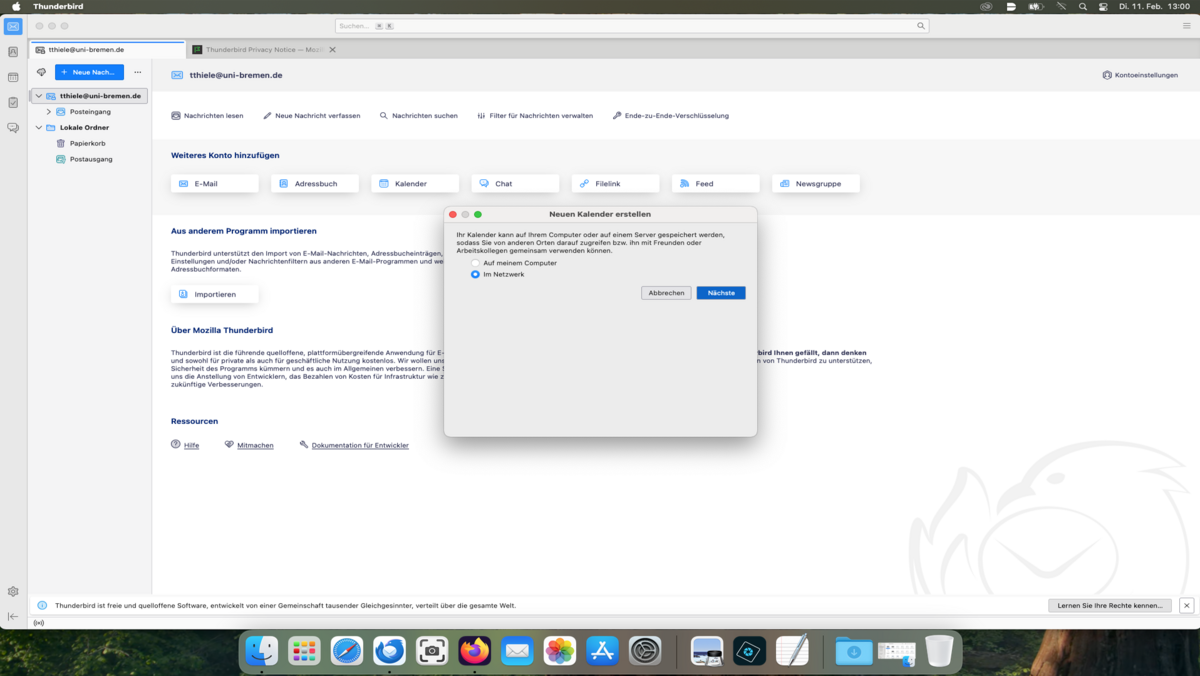Open the Address Book from the left sidebar
Screen dimensions: 1200x676
tap(13, 52)
